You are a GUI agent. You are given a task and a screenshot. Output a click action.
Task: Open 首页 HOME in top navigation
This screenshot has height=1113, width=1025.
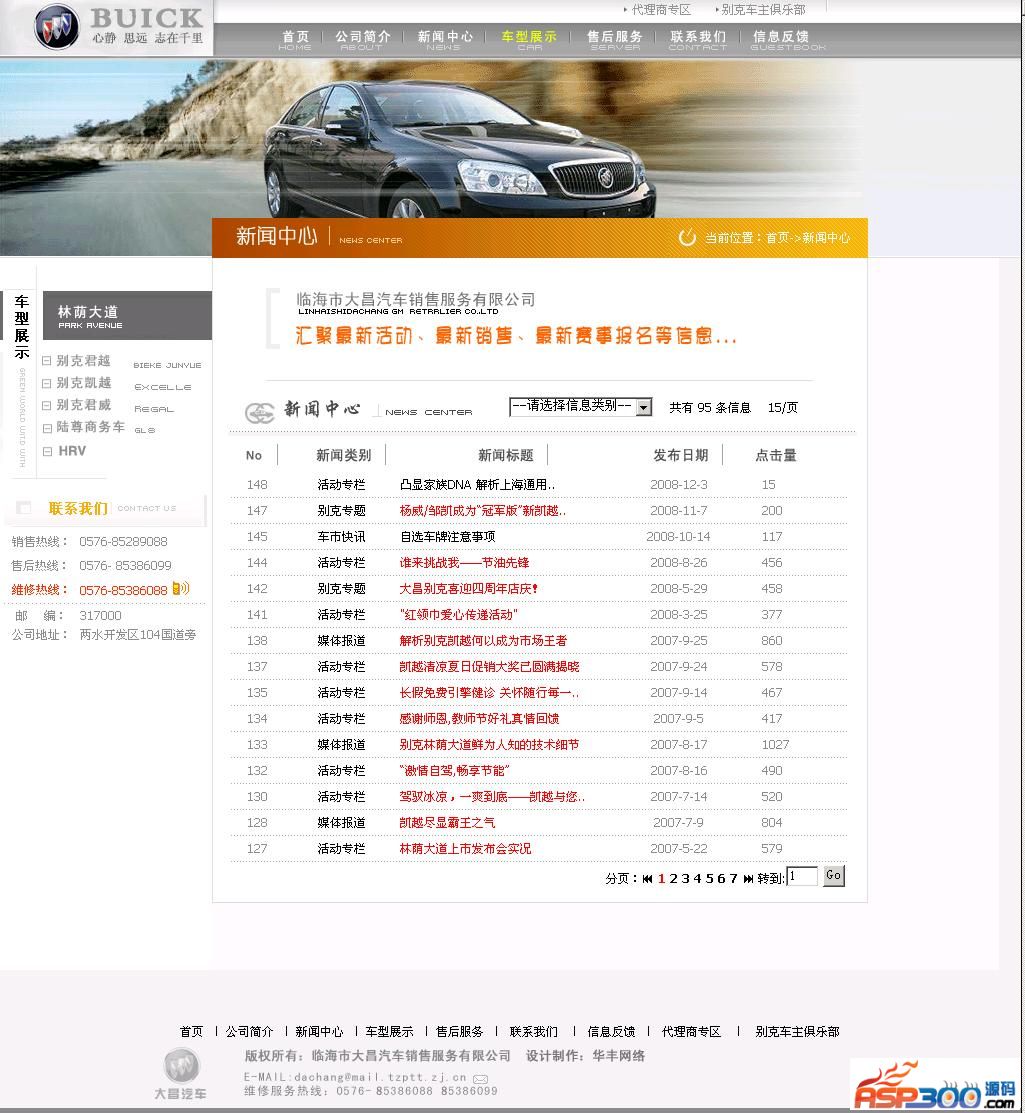click(295, 40)
